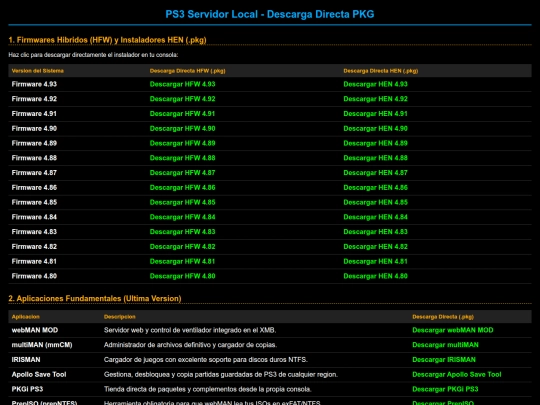Open HFW 4.85 download link

click(183, 202)
